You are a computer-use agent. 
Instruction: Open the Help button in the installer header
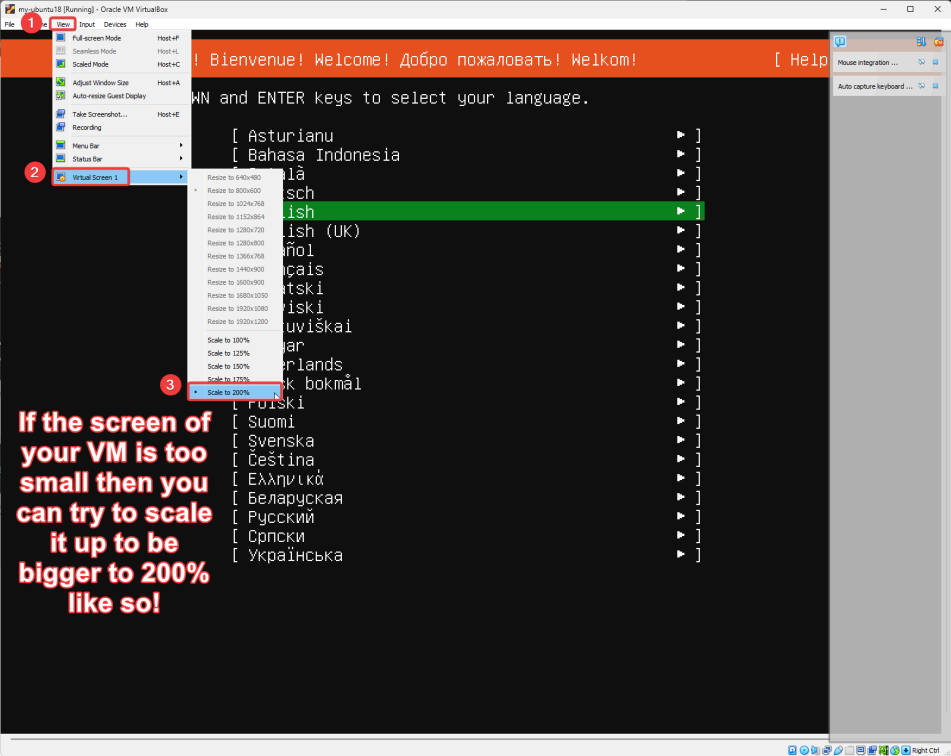801,59
